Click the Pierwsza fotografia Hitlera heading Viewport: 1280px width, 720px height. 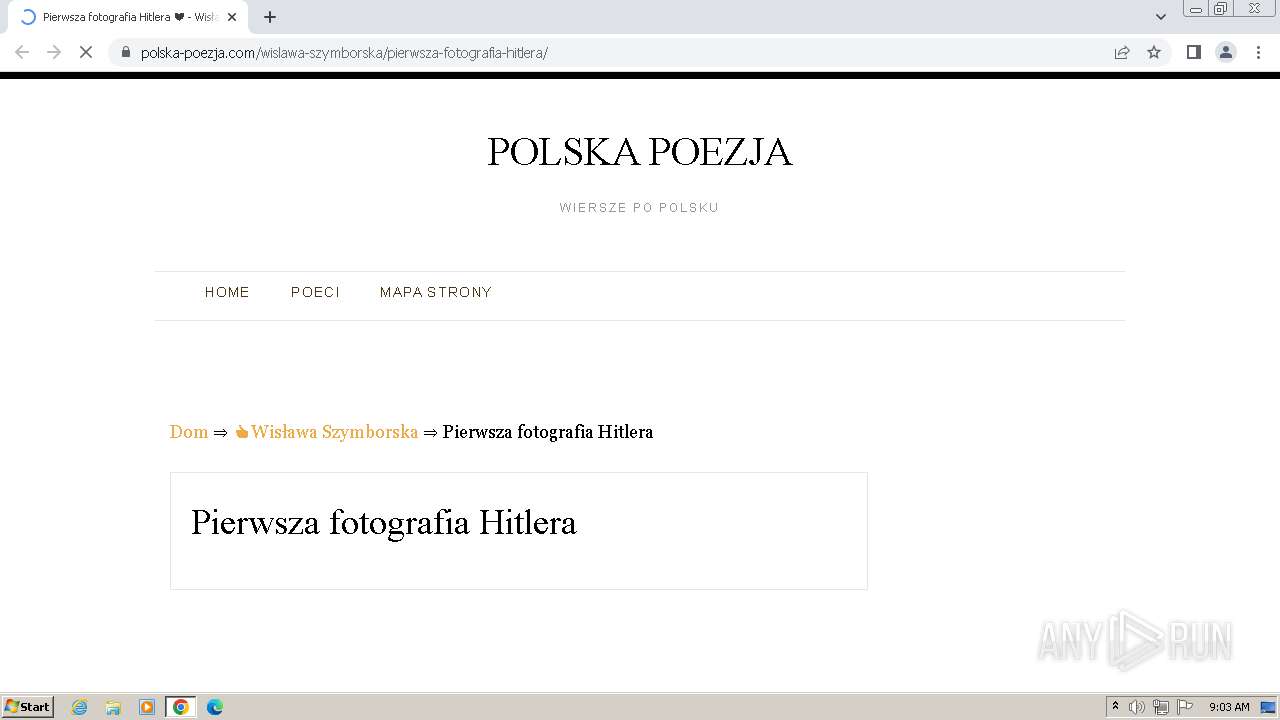click(x=384, y=523)
